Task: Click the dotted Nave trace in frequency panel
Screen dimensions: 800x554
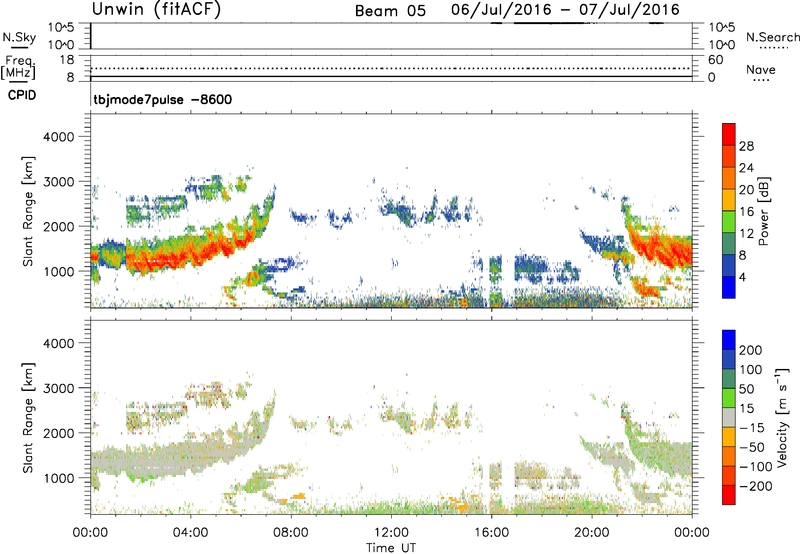Action: tap(391, 68)
